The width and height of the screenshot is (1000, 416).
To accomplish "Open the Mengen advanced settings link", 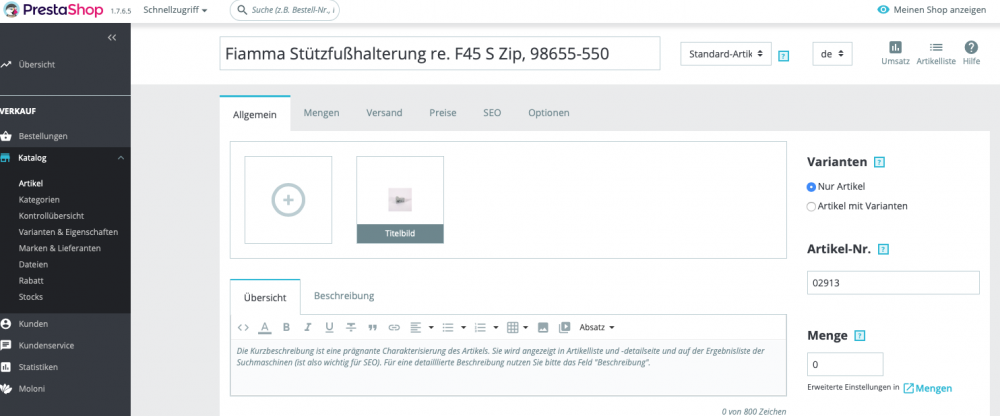I will tap(928, 388).
